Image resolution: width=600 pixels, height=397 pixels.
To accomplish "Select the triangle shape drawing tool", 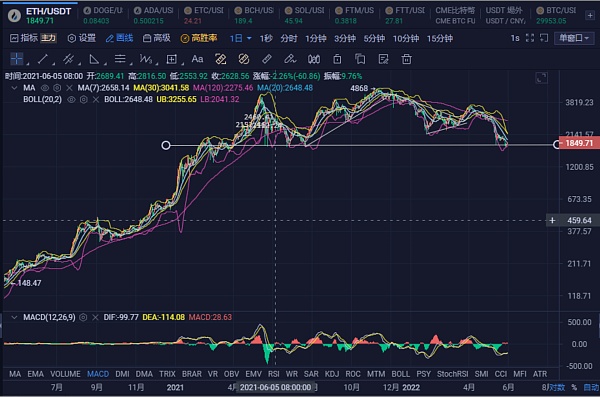I will (x=94, y=59).
